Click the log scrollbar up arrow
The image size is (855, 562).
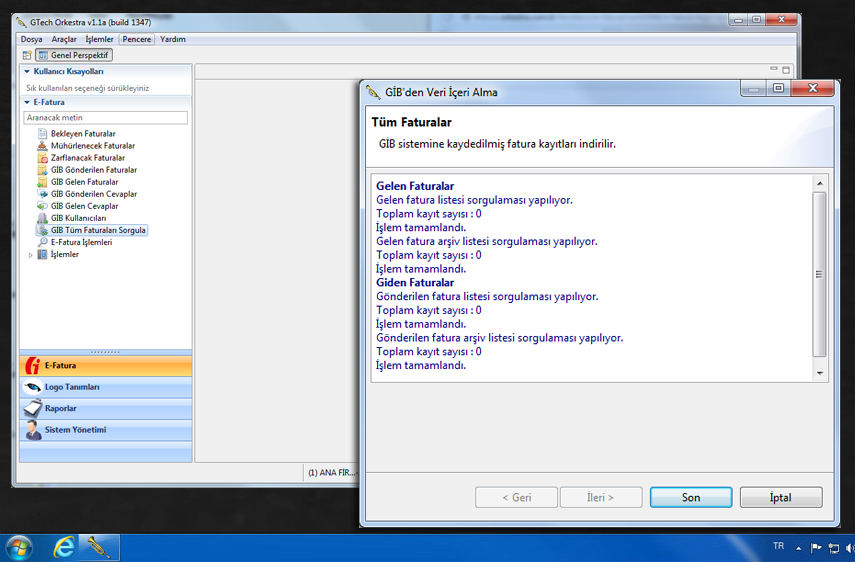[x=820, y=184]
